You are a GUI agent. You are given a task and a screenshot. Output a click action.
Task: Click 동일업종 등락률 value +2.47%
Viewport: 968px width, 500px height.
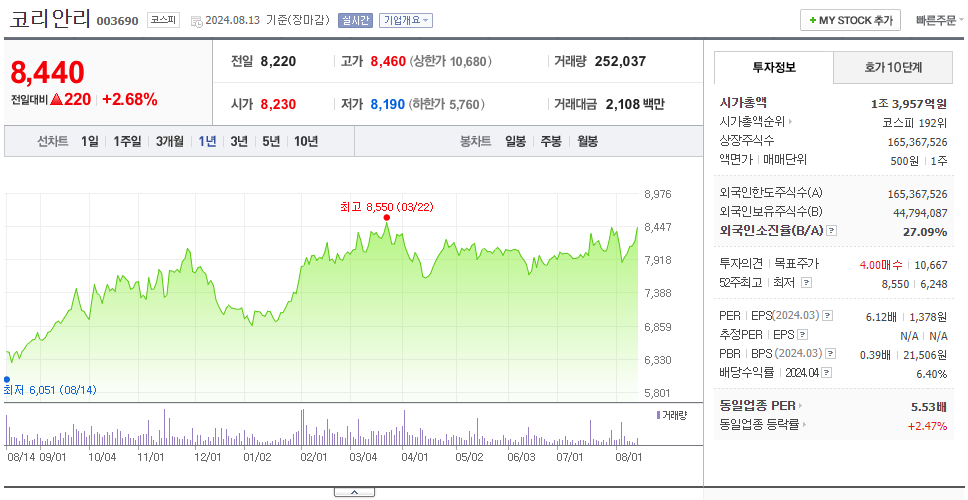click(927, 425)
